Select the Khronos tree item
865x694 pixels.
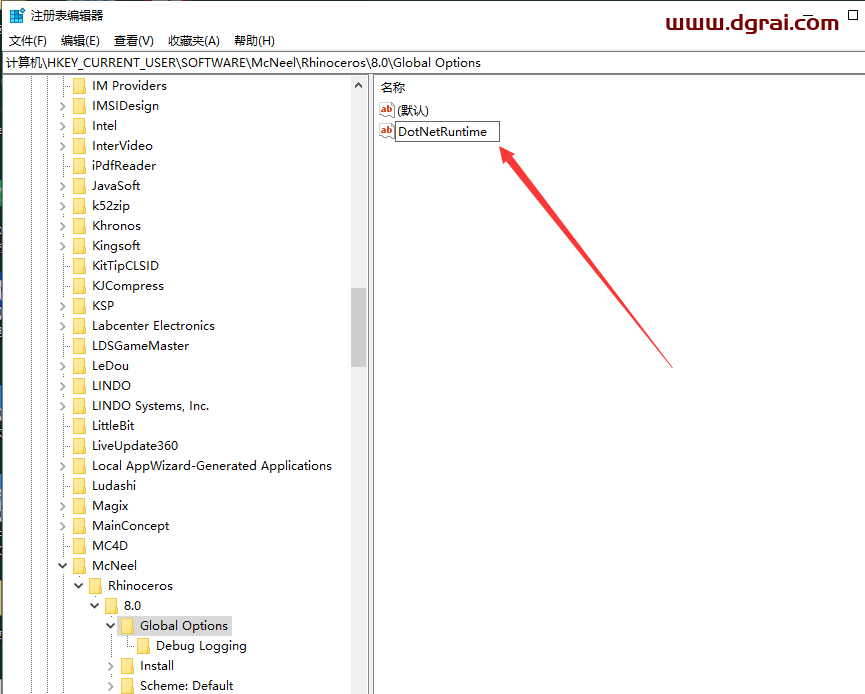point(116,226)
